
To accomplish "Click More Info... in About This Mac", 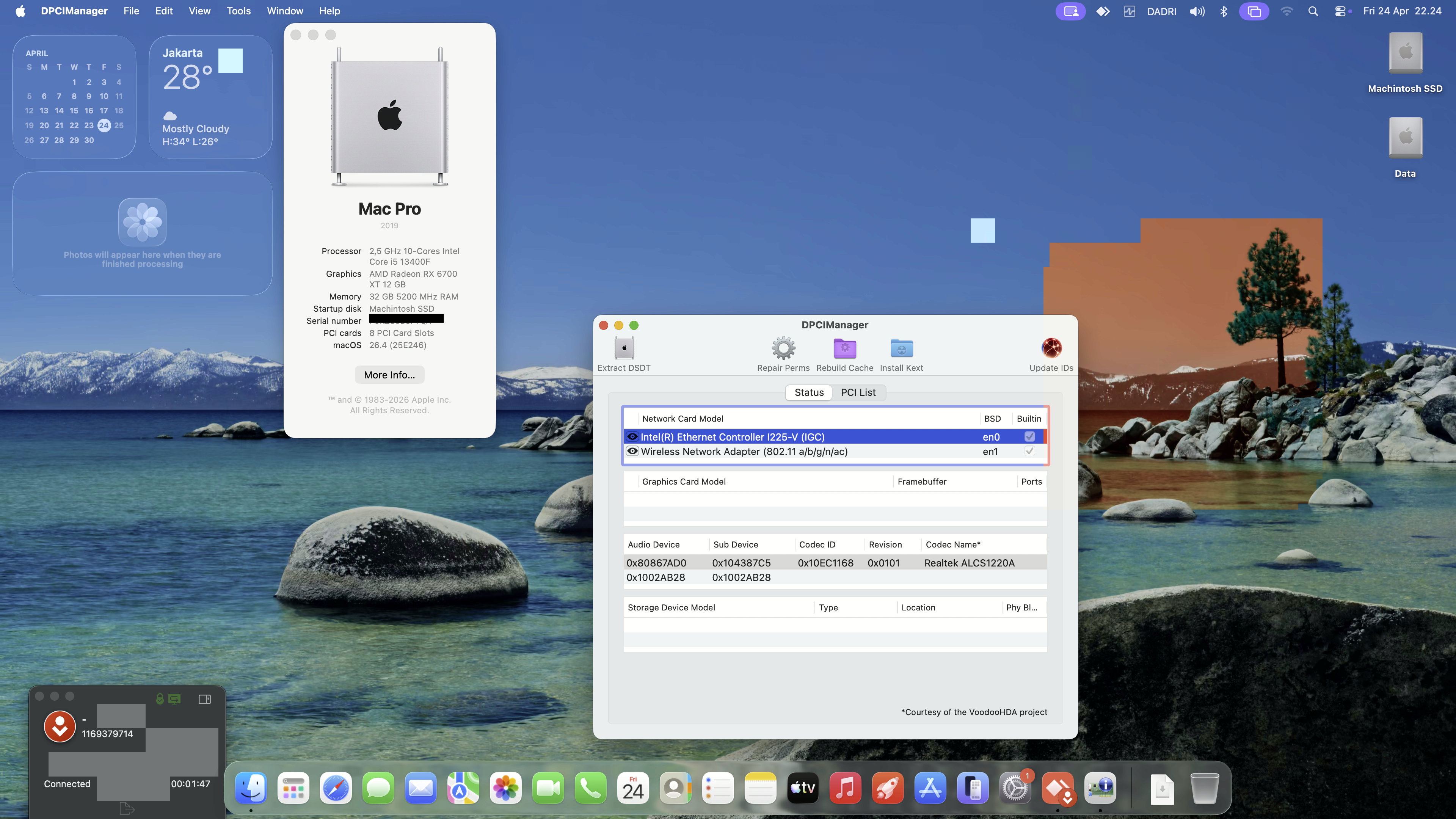I will pyautogui.click(x=389, y=375).
